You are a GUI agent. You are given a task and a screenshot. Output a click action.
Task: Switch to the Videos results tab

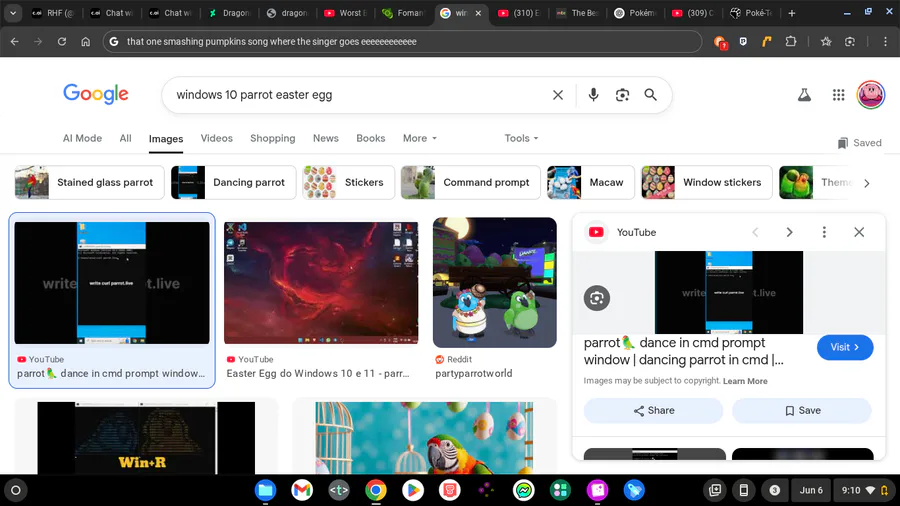[x=216, y=138]
